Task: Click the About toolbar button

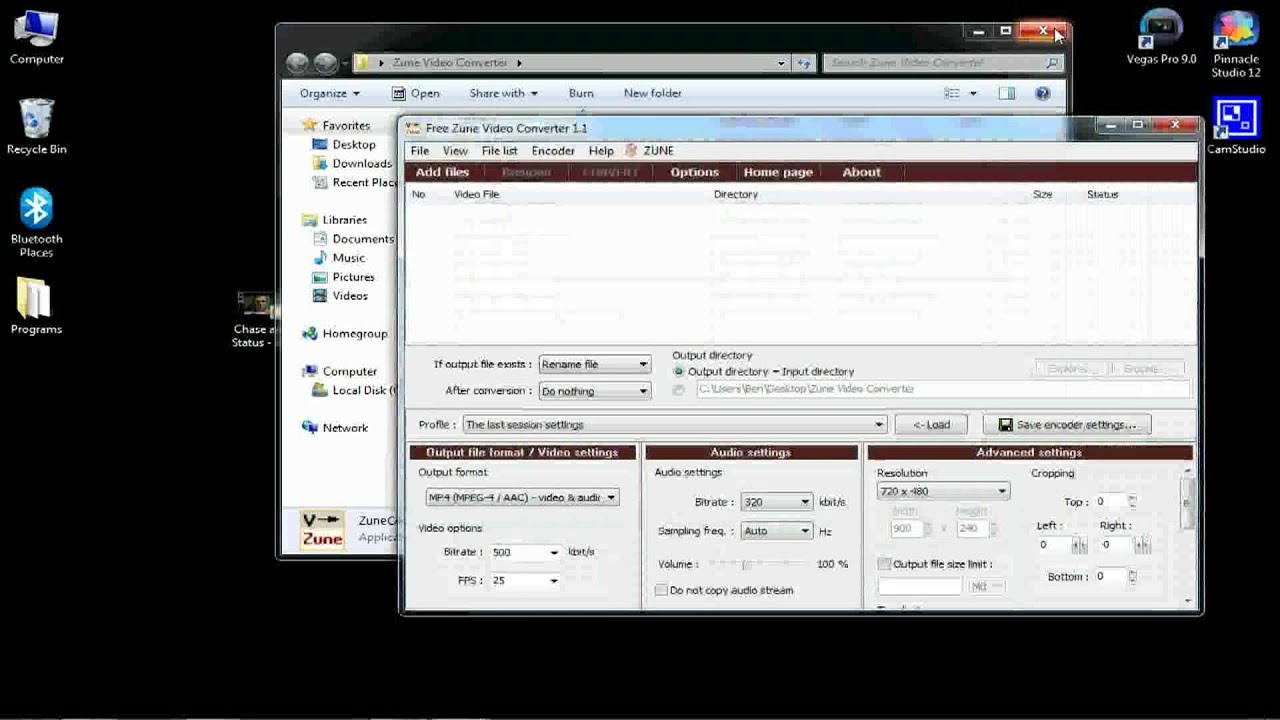Action: coord(861,172)
